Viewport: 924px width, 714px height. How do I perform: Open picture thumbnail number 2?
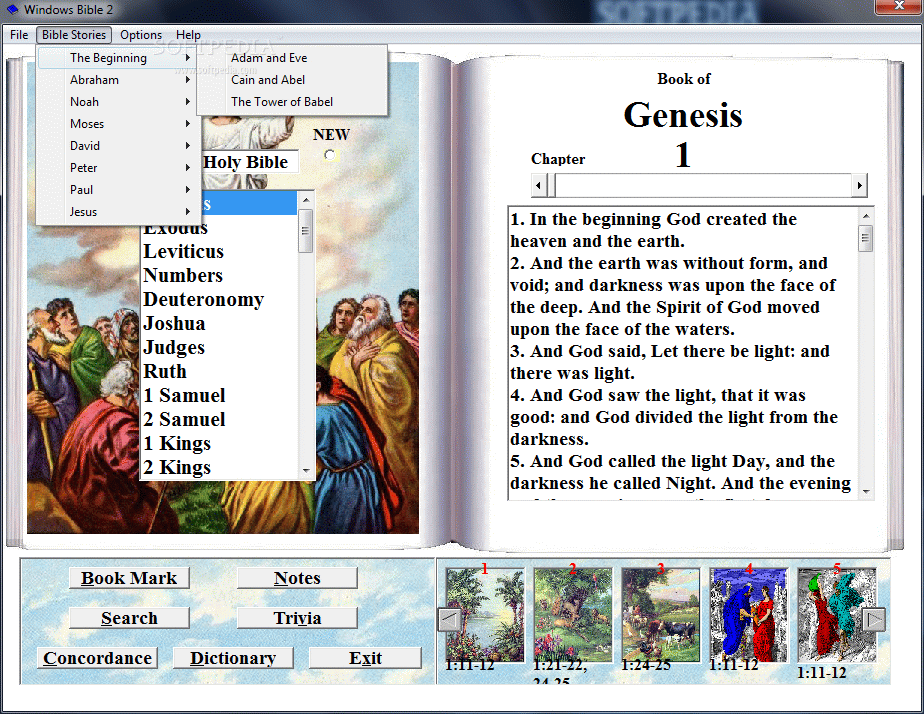pyautogui.click(x=573, y=615)
